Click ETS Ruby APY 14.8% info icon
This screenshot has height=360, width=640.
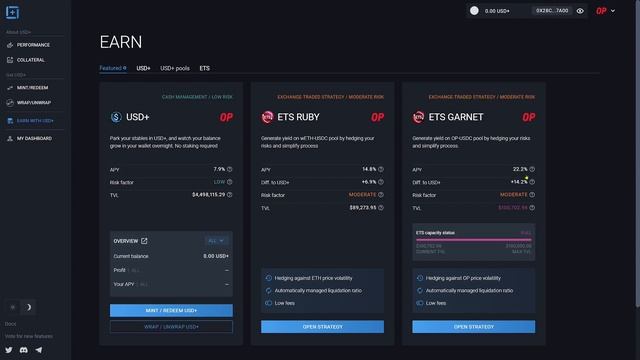tap(381, 169)
